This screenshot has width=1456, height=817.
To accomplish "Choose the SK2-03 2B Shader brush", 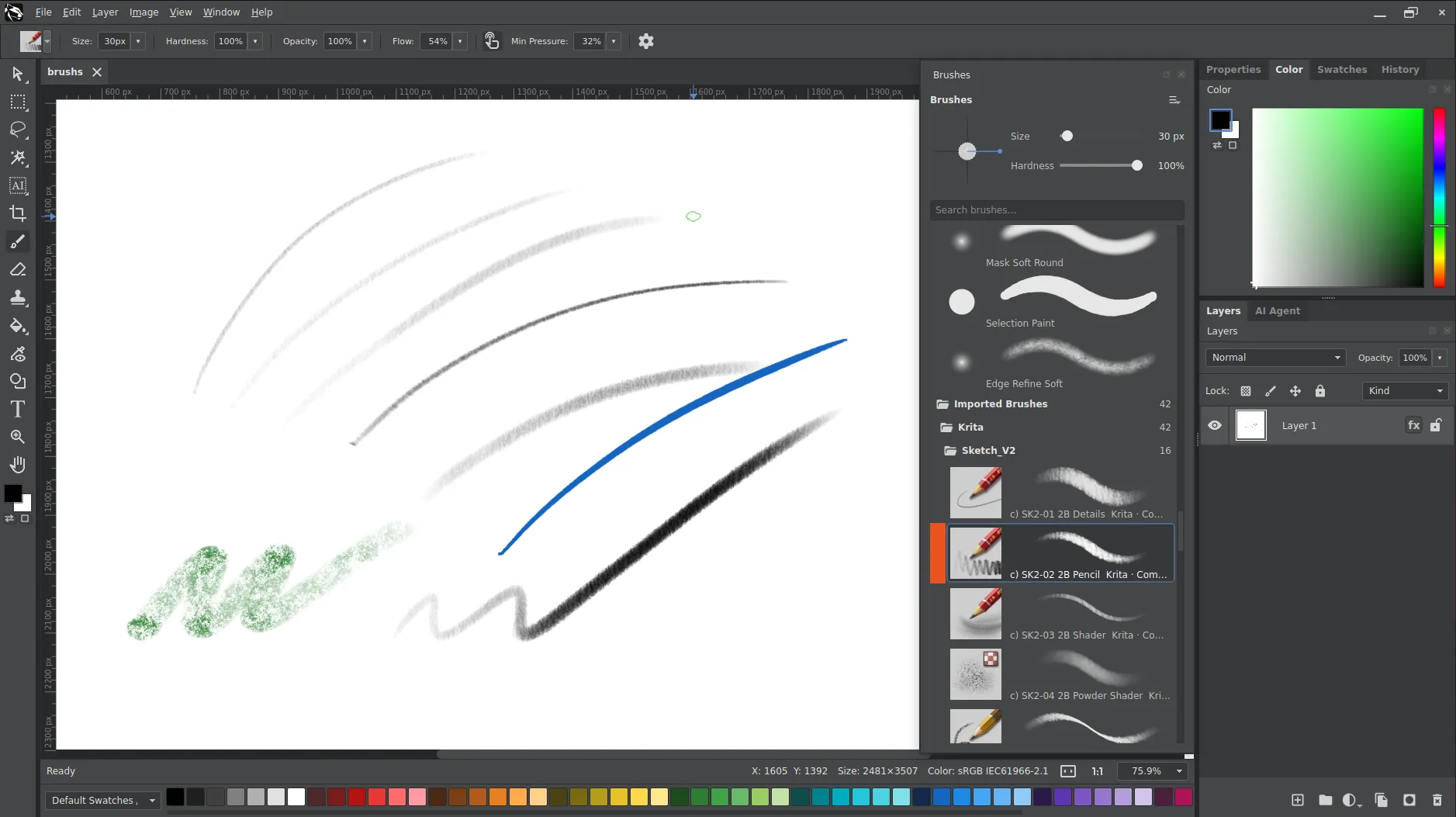I will pyautogui.click(x=1060, y=614).
